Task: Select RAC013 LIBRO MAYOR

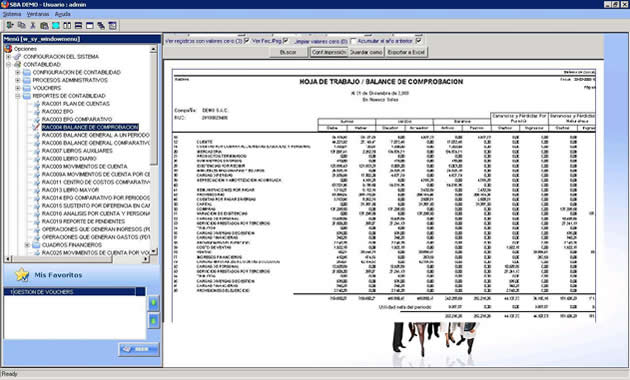Action: [x=70, y=190]
